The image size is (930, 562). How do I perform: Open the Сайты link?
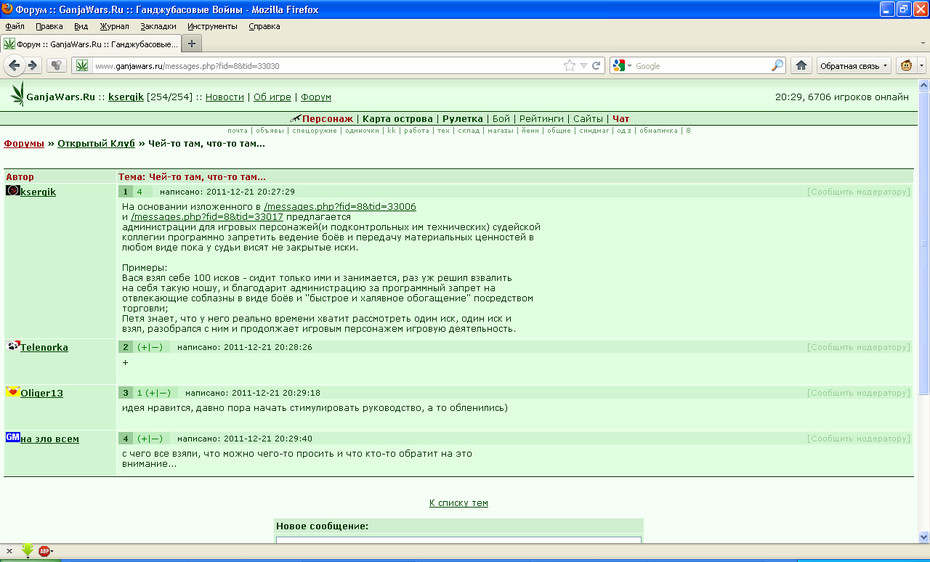point(588,119)
